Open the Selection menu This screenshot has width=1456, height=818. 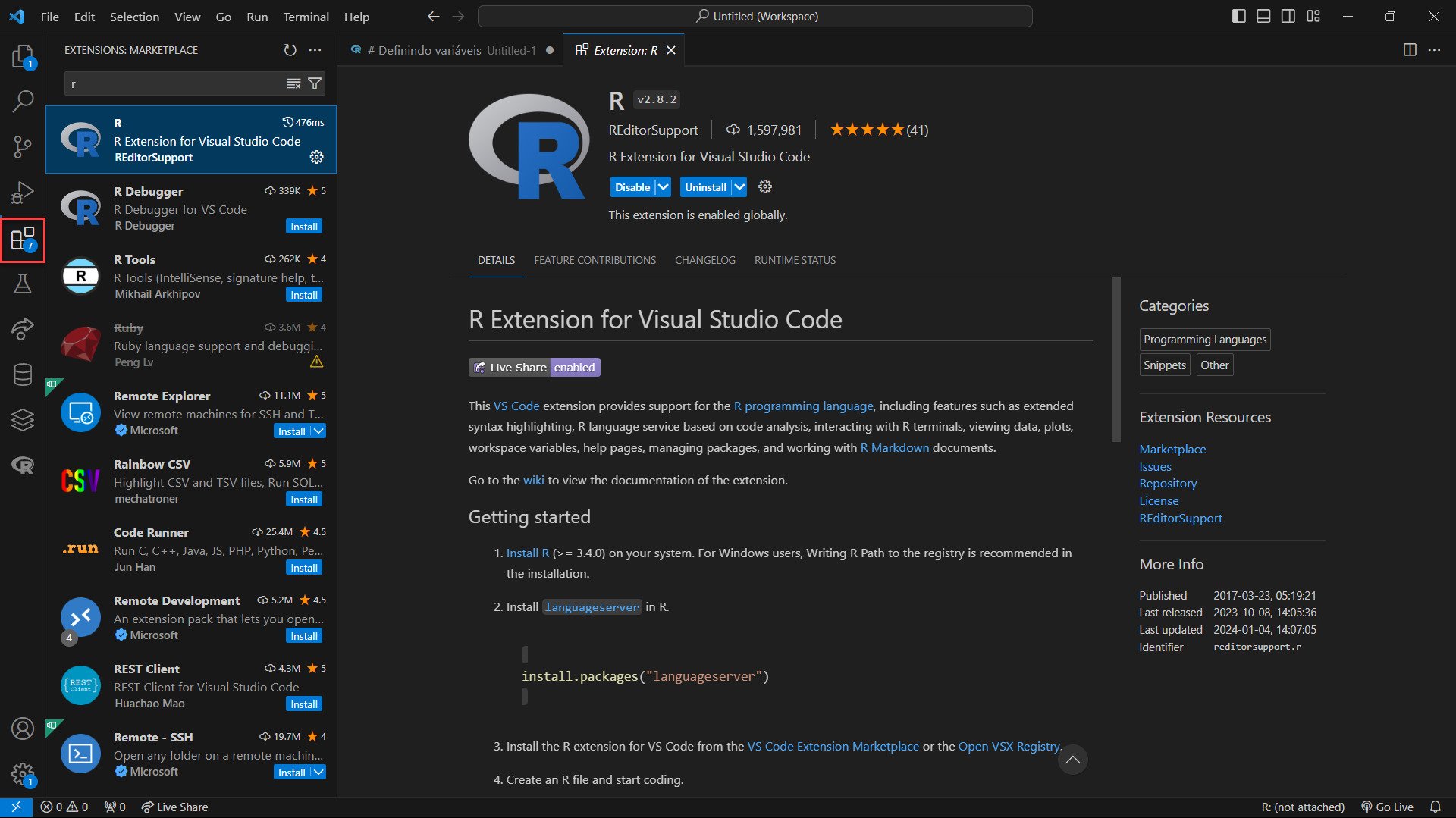point(134,17)
